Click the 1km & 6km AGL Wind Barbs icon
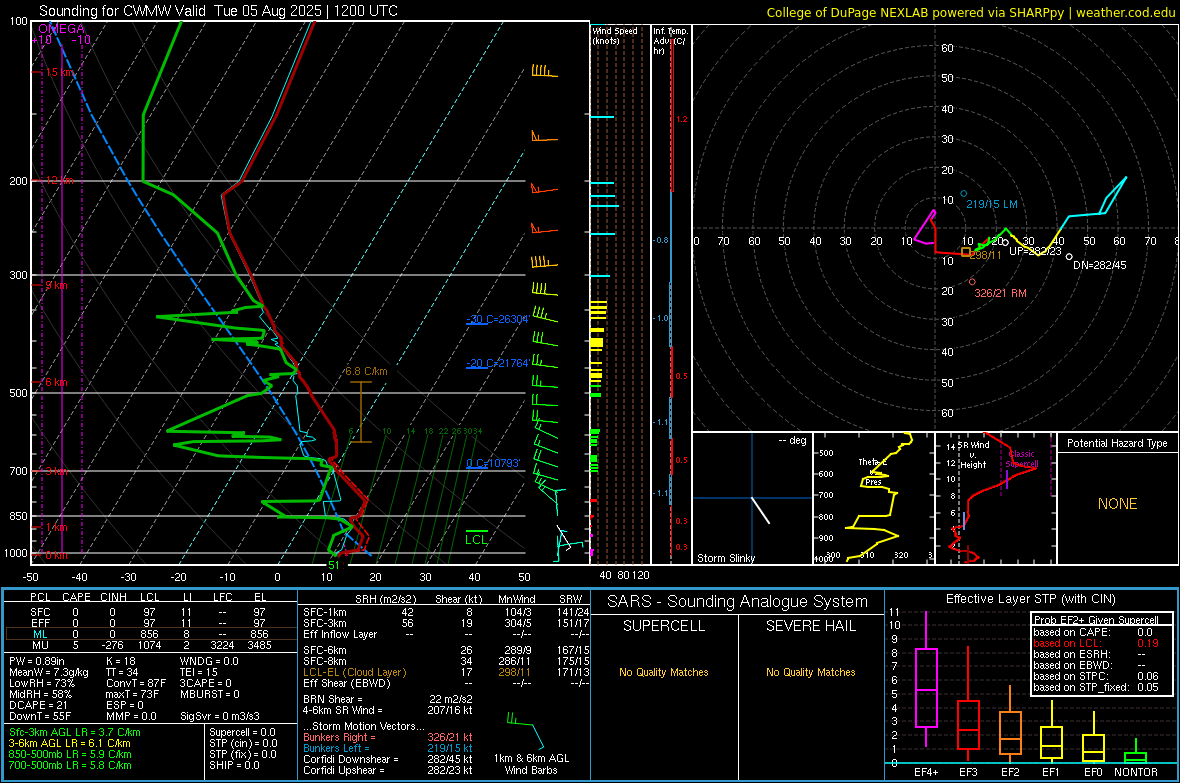This screenshot has width=1180, height=783. [527, 730]
